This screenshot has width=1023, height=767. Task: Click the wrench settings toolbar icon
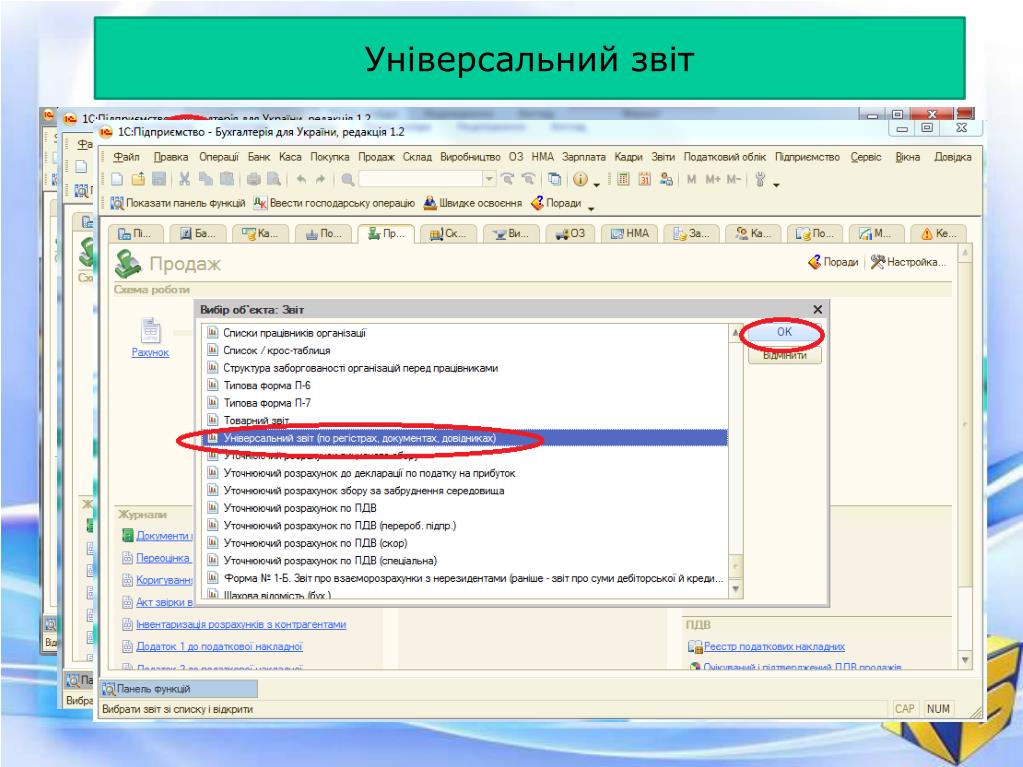click(x=760, y=179)
